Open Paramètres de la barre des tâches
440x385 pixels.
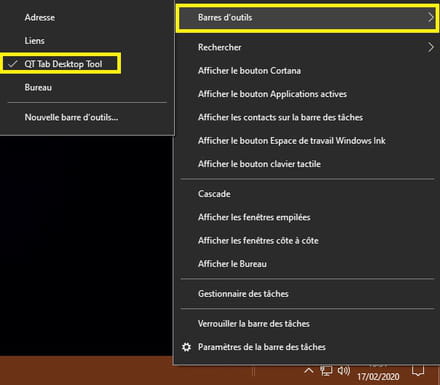[x=307, y=347]
